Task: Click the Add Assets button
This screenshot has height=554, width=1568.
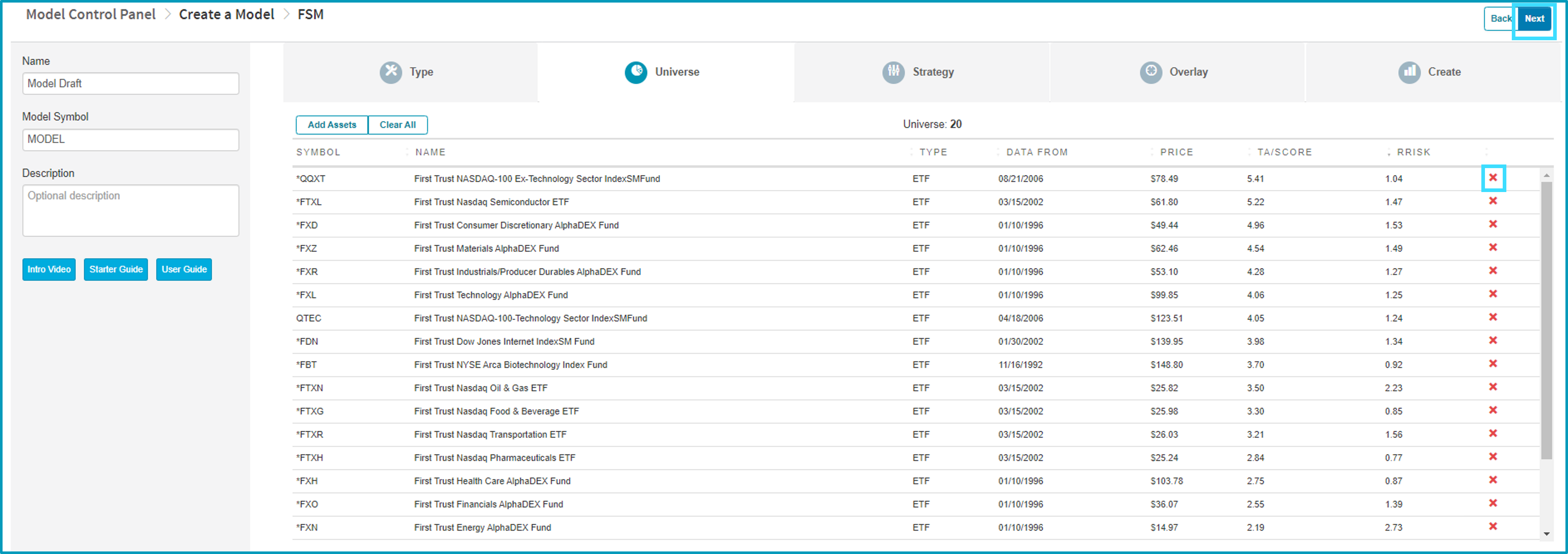Action: coord(332,125)
